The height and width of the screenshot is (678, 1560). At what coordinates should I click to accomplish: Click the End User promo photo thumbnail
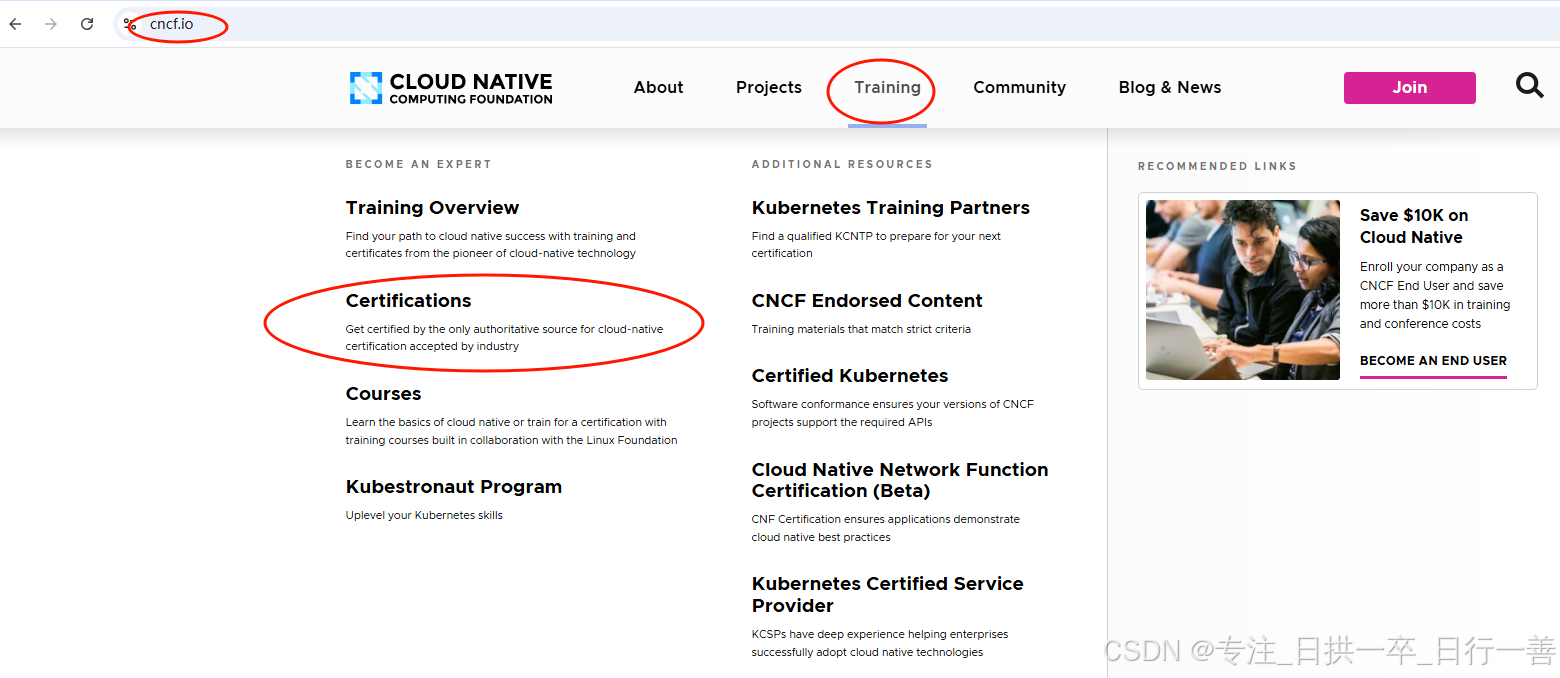pyautogui.click(x=1243, y=290)
